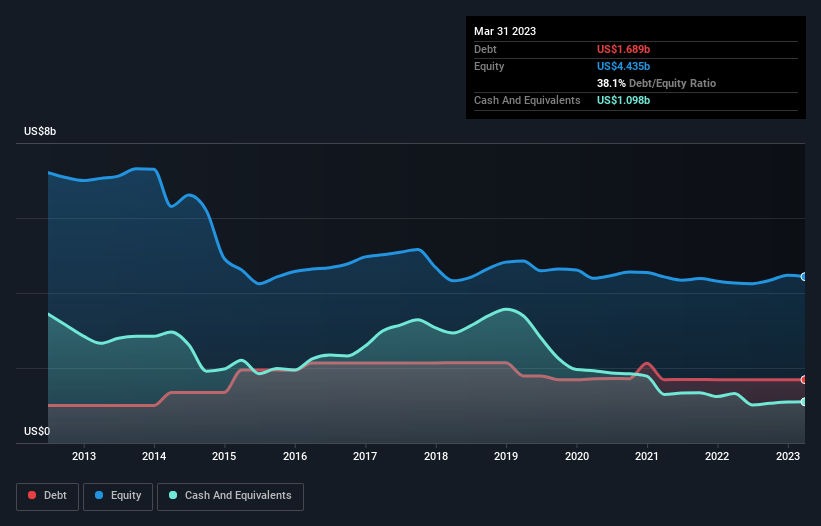Screen dimensions: 821x526
Task: Click the 2013 x-axis label
Action: pos(84,456)
